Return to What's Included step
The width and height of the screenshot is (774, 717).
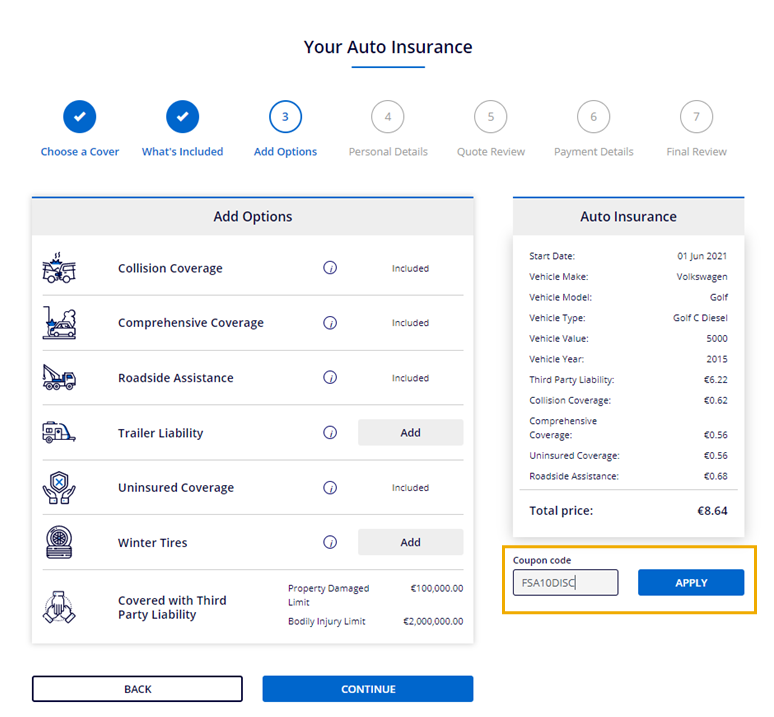[182, 117]
